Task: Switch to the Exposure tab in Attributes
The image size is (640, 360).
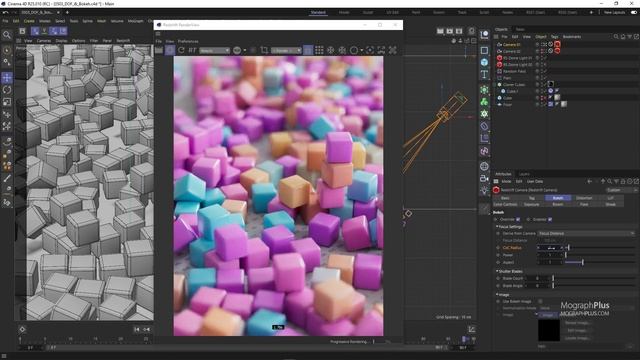Action: (x=531, y=204)
